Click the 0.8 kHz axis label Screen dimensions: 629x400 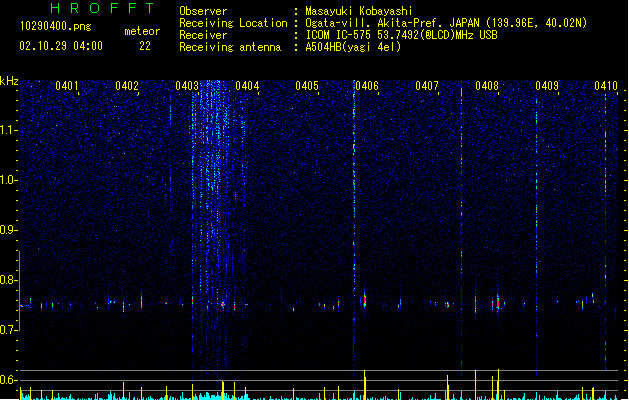pos(8,280)
